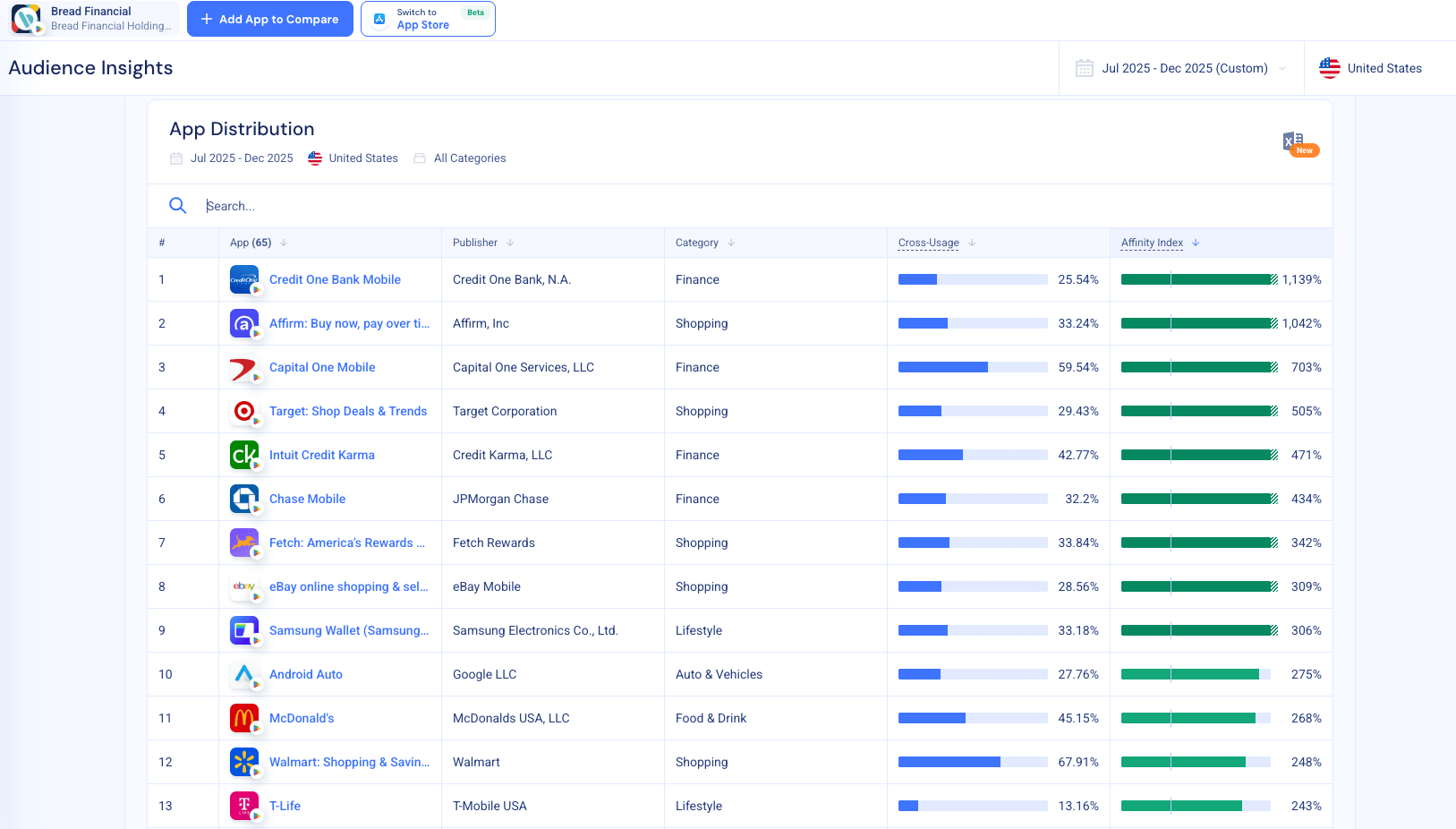This screenshot has width=1456, height=829.
Task: Click the Add App to Compare button
Action: (x=269, y=18)
